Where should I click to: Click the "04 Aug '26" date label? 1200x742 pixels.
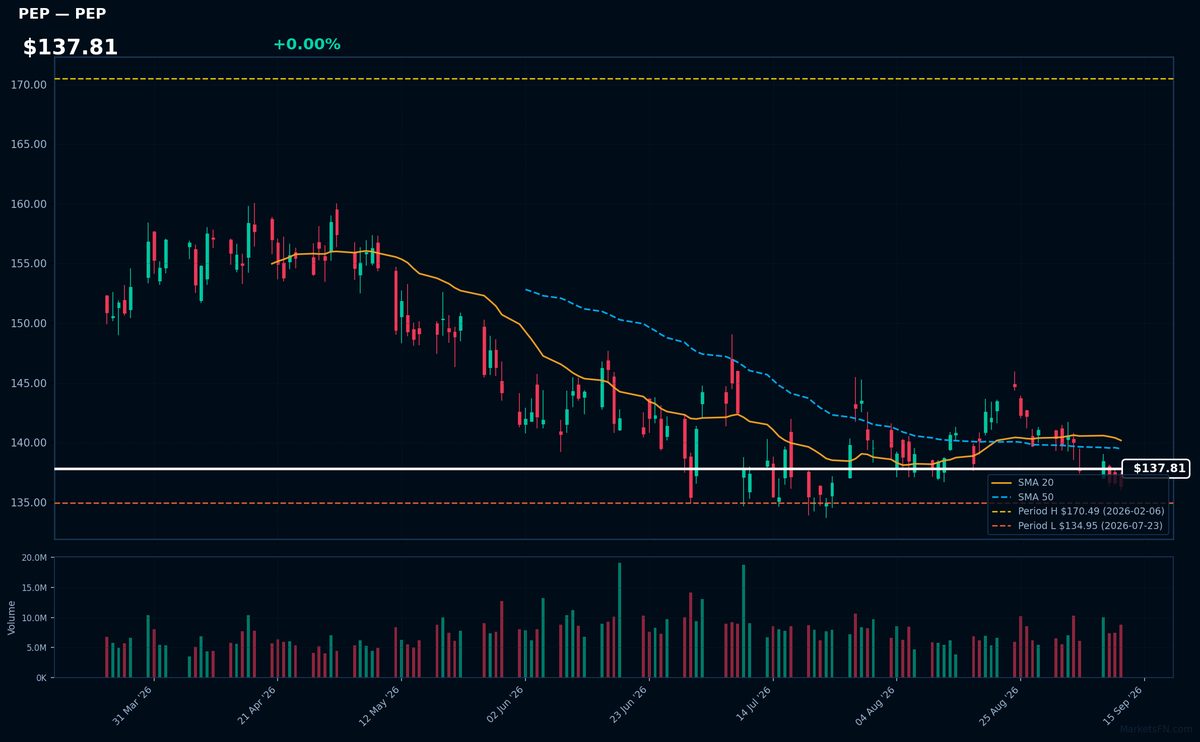click(x=877, y=705)
